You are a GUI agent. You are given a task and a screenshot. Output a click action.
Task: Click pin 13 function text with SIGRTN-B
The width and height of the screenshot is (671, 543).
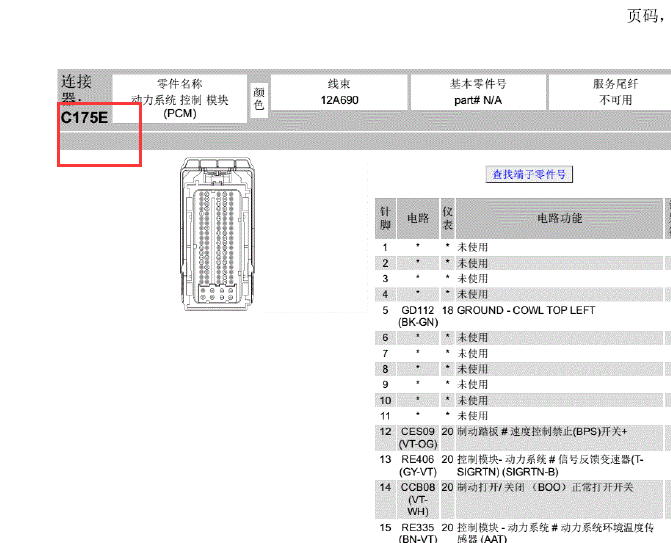click(x=550, y=466)
